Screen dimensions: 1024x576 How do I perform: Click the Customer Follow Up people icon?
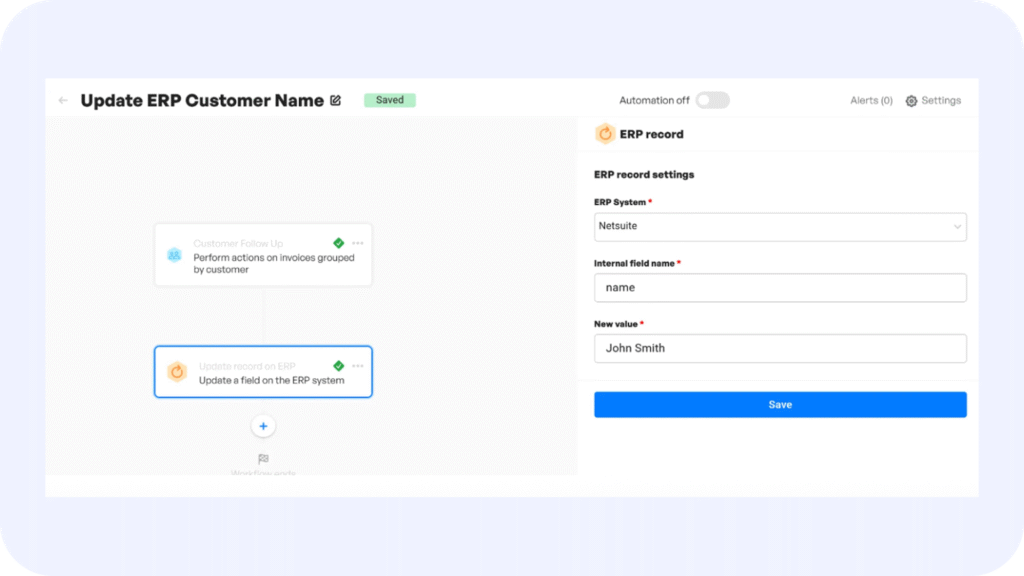(175, 255)
